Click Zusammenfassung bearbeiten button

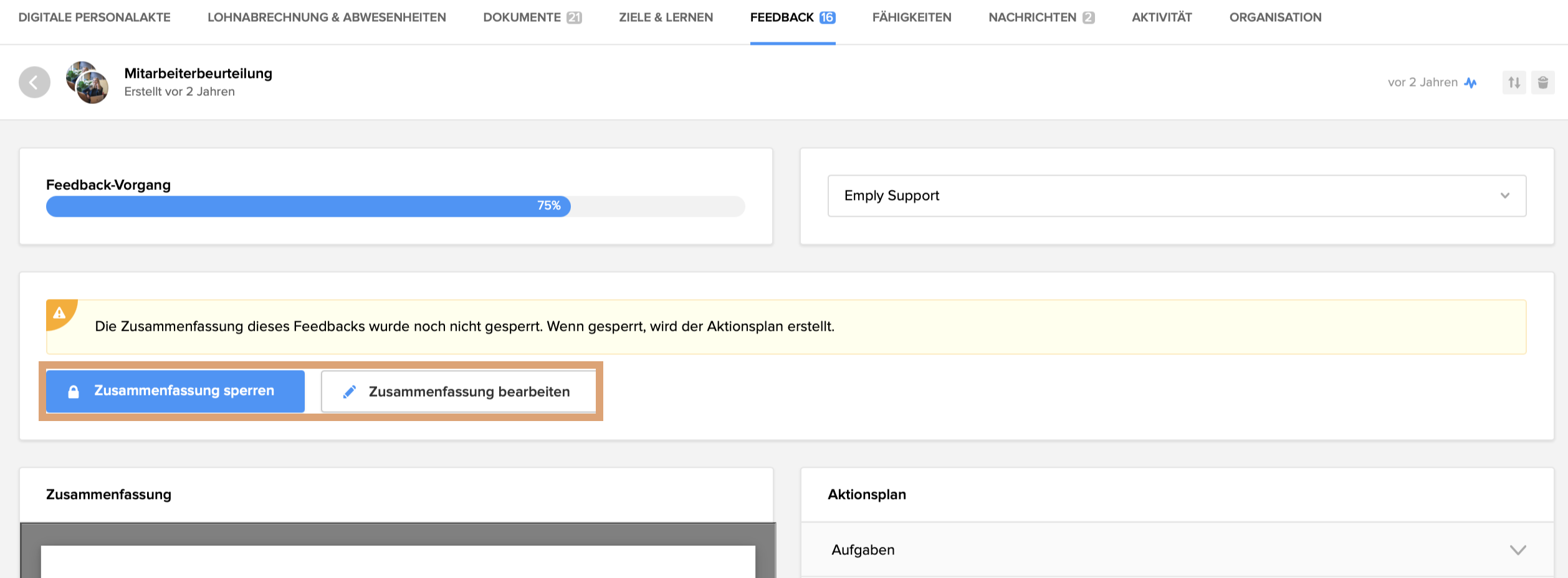coord(458,392)
